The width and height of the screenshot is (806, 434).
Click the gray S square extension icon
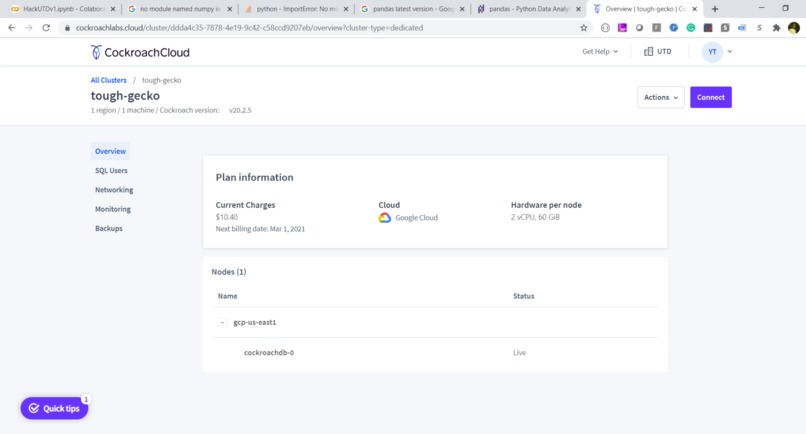click(725, 28)
